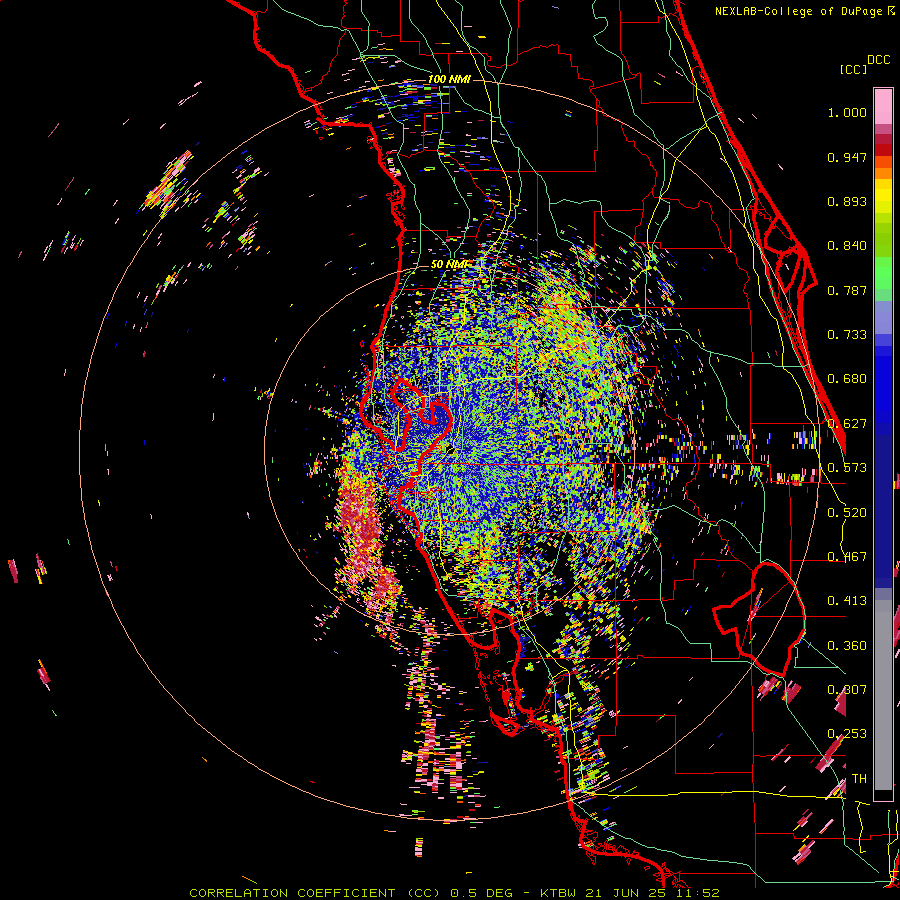Click the 21 JUN 25 date in caption
Viewport: 900px width, 900px height.
pos(626,893)
